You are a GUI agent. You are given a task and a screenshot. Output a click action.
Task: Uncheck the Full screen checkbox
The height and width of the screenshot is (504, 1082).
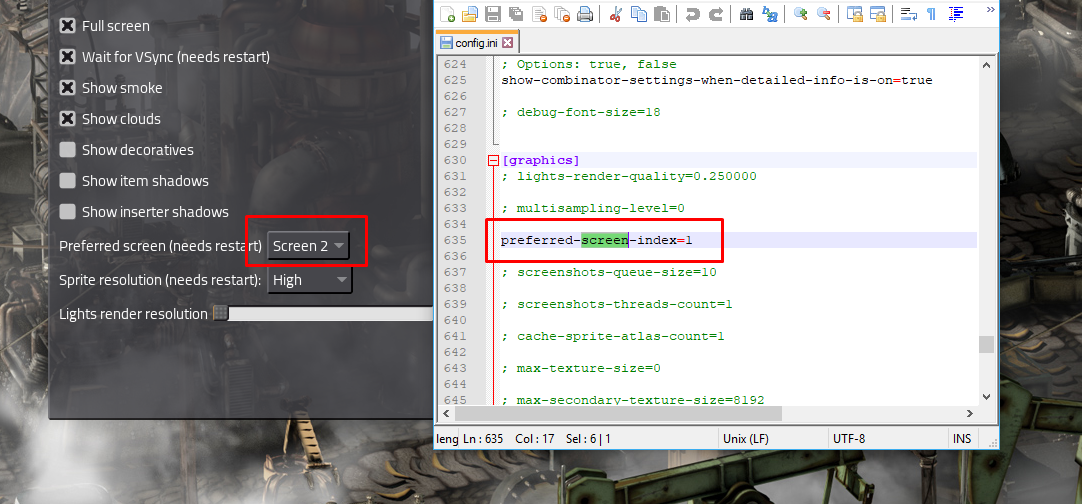coord(67,26)
